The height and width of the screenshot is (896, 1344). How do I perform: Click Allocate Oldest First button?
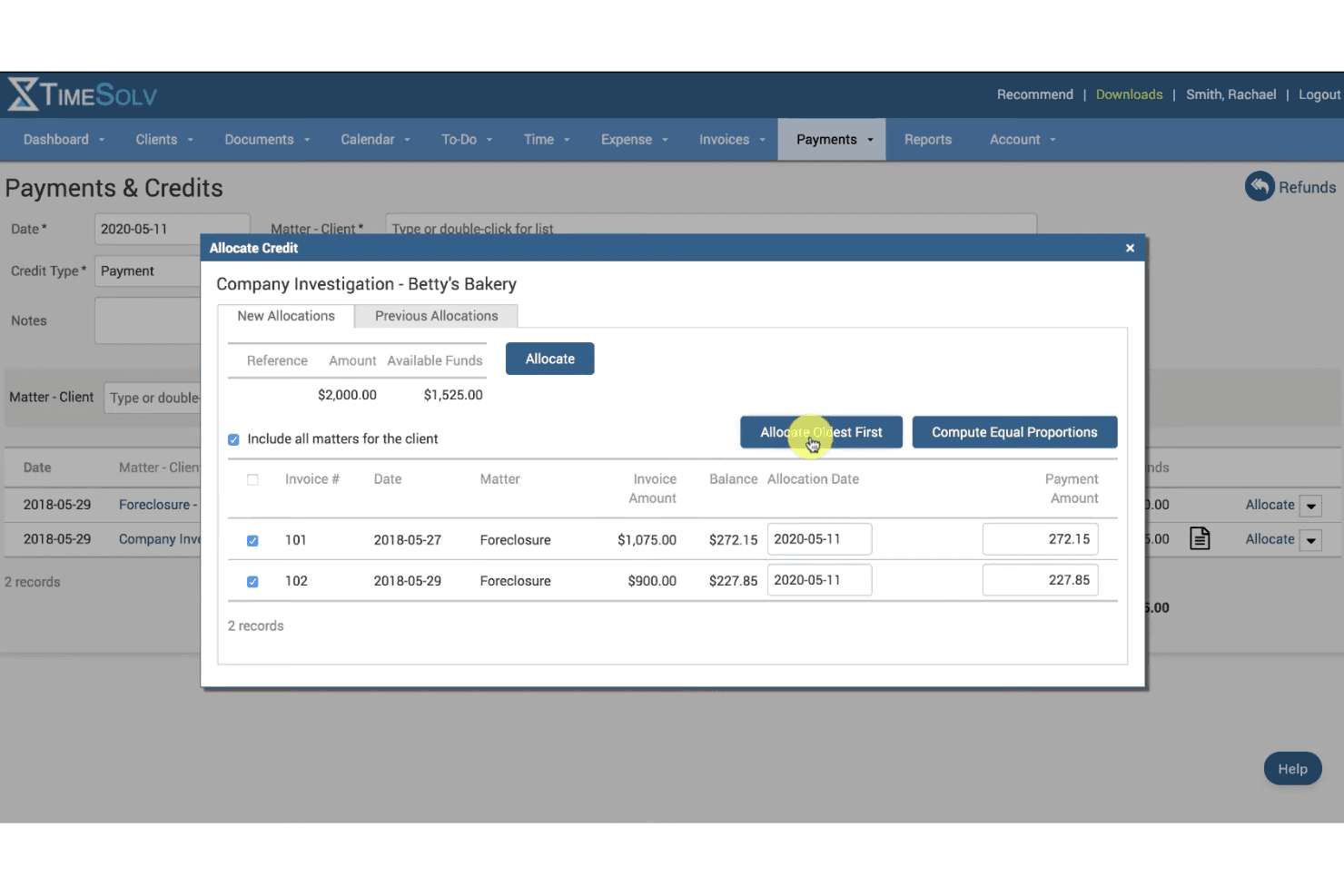coord(821,432)
